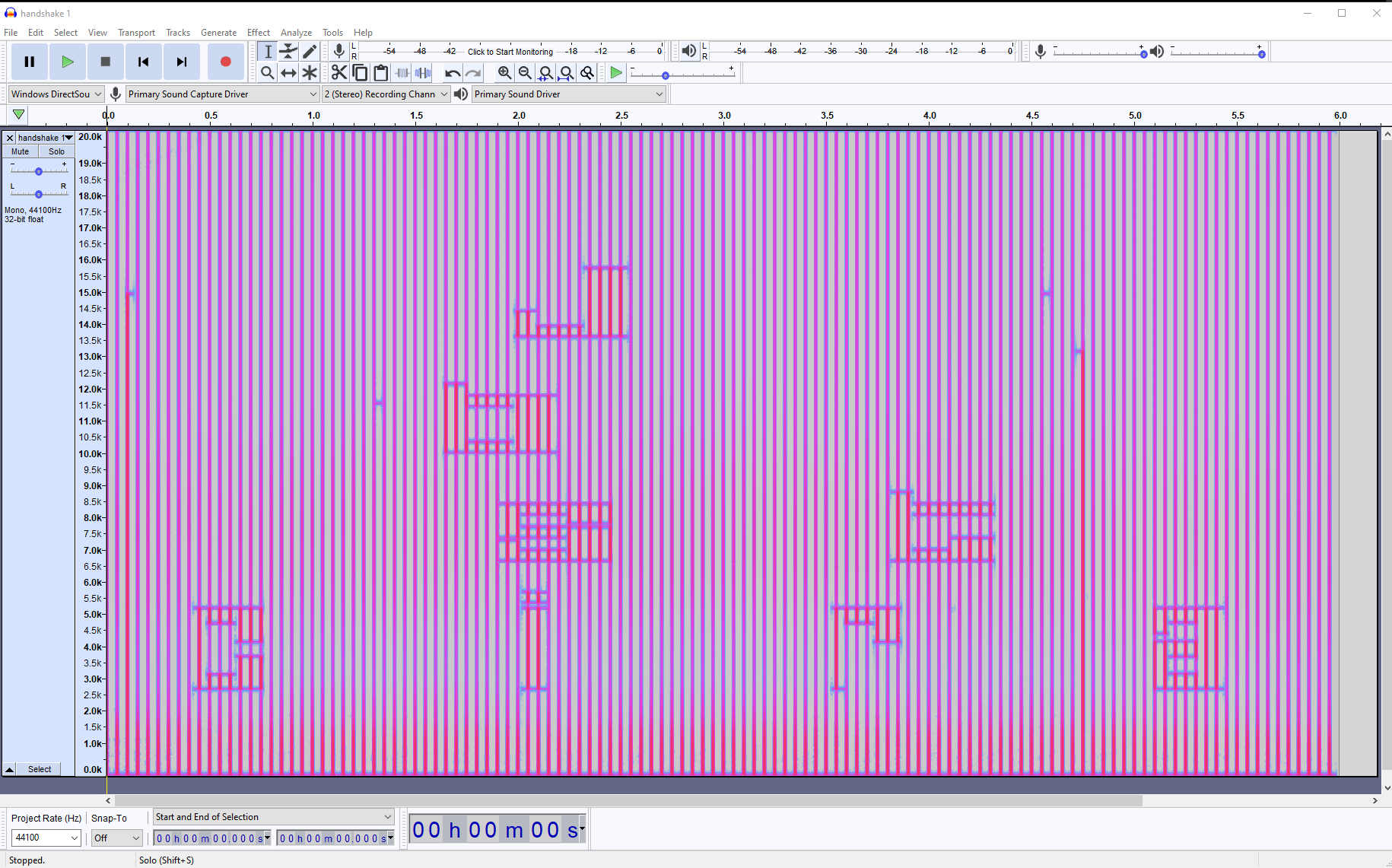Cut selection with the scissors icon
1392x868 pixels.
[339, 72]
